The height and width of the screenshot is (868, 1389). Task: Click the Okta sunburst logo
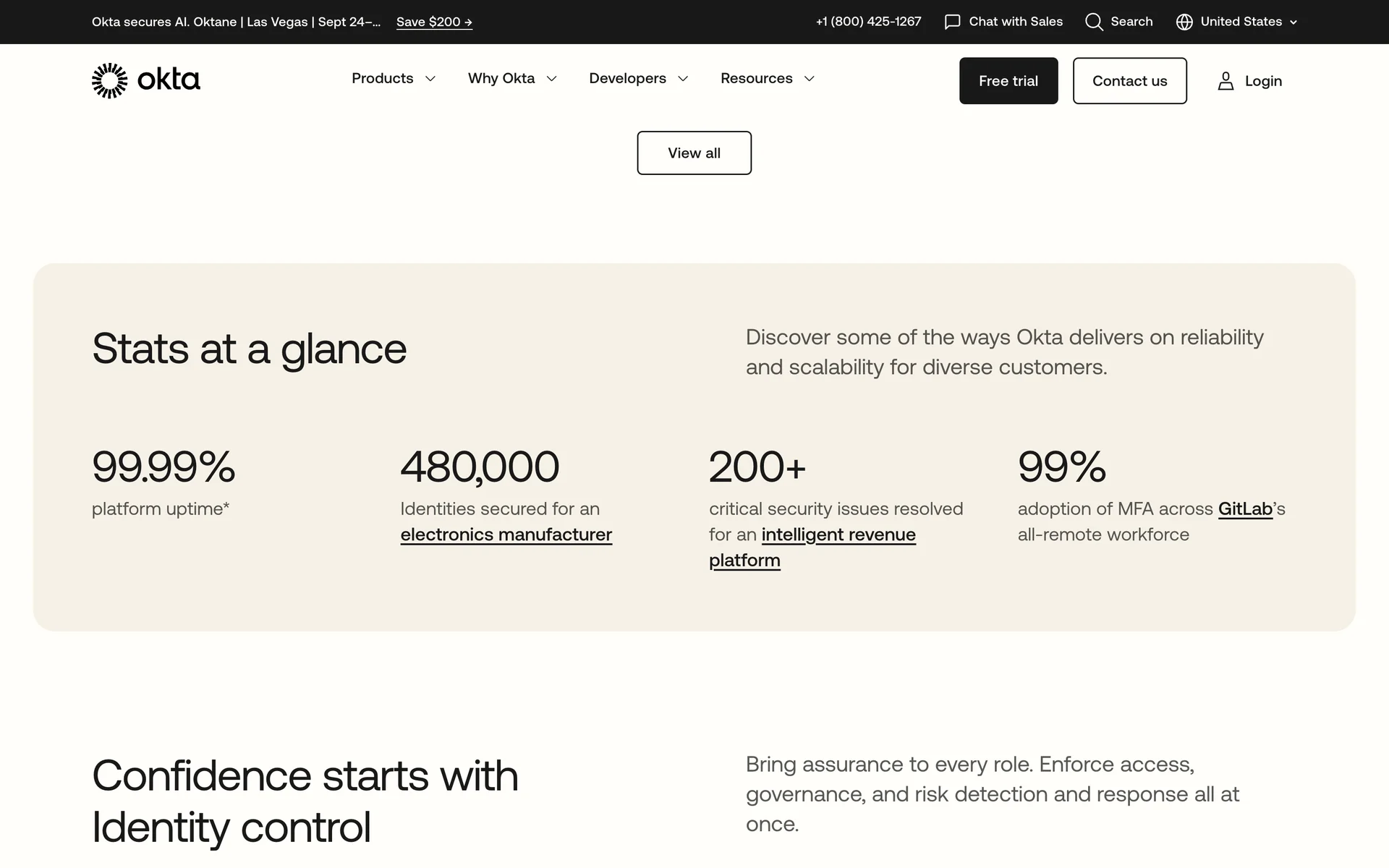click(x=110, y=80)
